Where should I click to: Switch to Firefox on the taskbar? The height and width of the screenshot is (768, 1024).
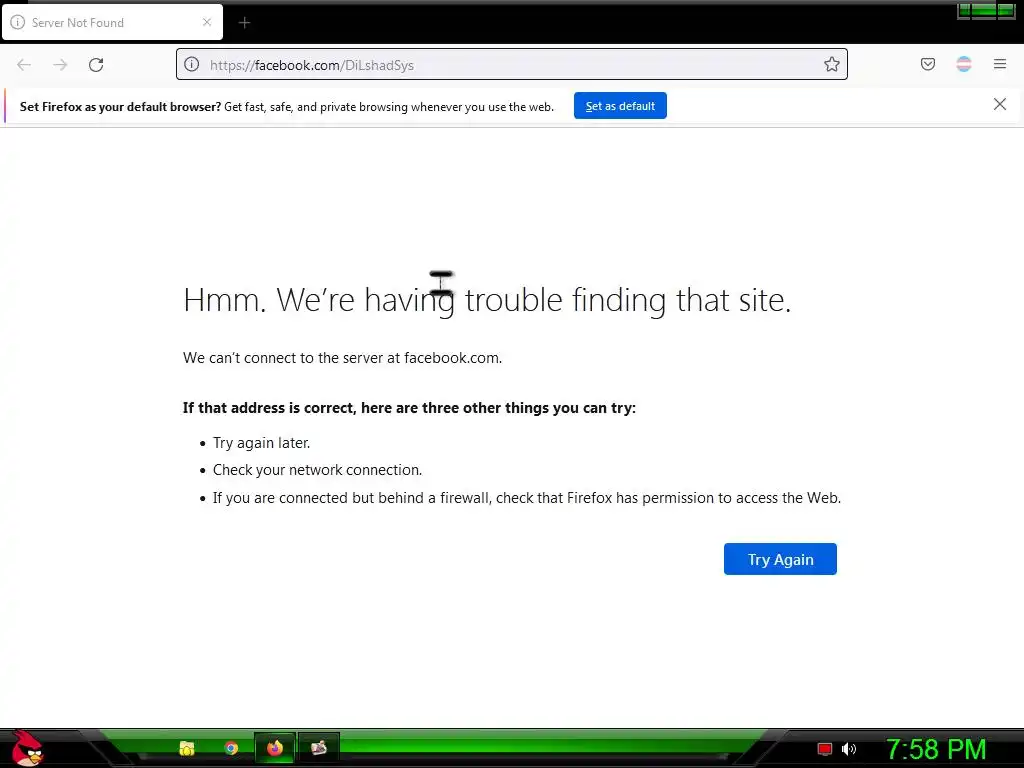pos(275,748)
